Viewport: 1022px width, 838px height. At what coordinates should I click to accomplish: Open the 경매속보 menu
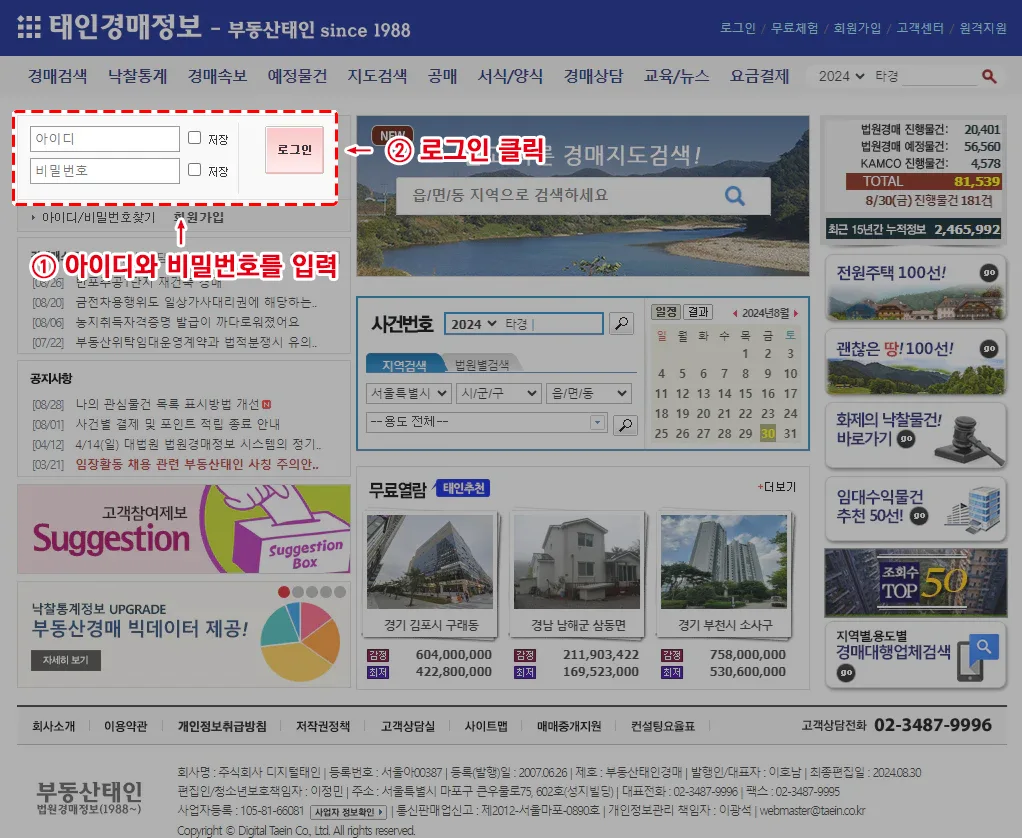click(217, 76)
